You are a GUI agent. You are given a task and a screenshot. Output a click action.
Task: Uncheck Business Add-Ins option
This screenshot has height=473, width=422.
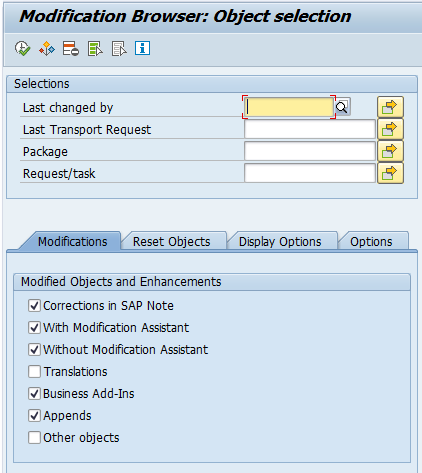pos(34,393)
